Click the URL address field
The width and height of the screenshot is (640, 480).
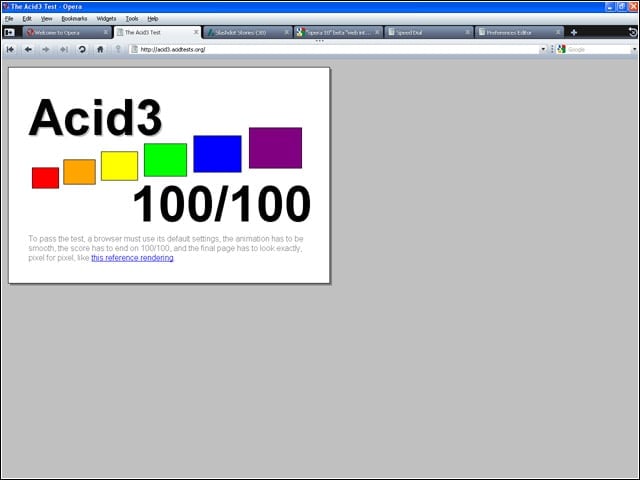coord(338,49)
